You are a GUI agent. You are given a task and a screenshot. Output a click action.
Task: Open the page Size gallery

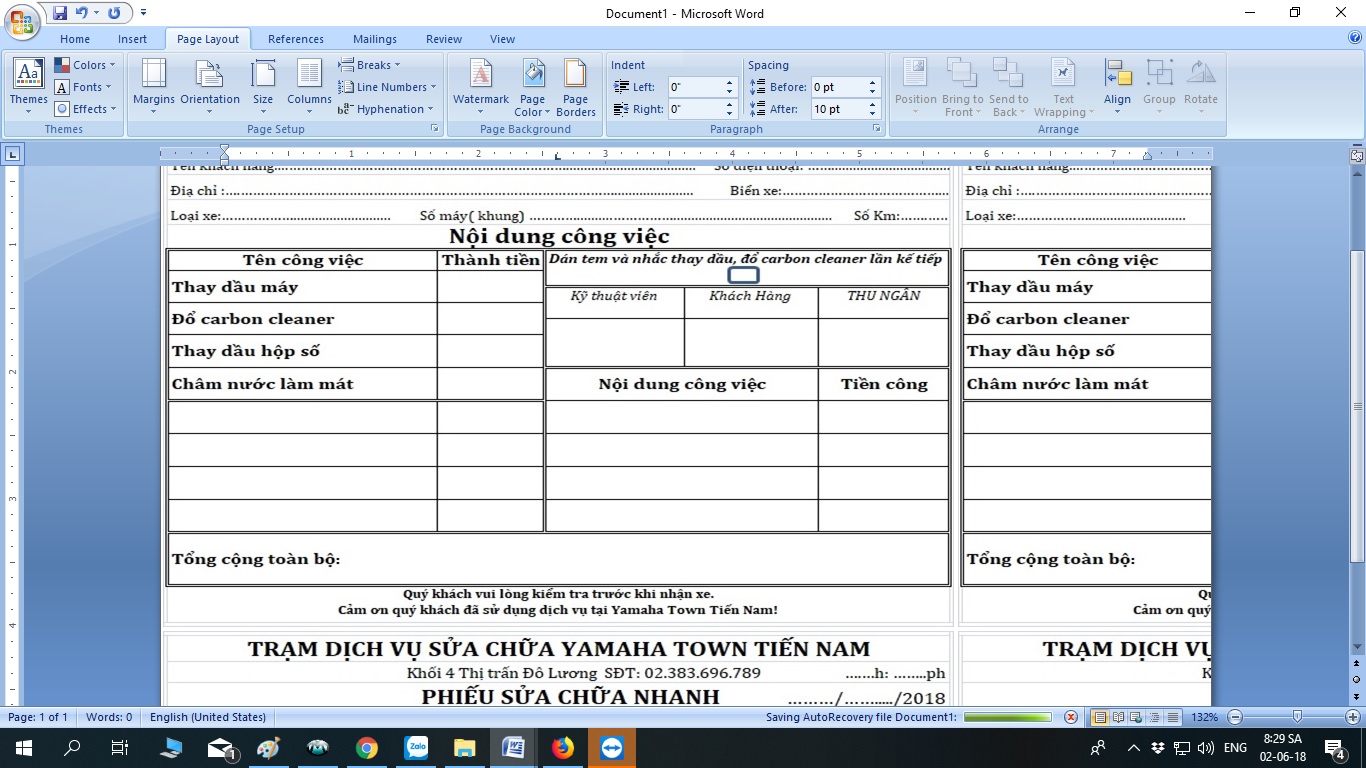[x=263, y=84]
